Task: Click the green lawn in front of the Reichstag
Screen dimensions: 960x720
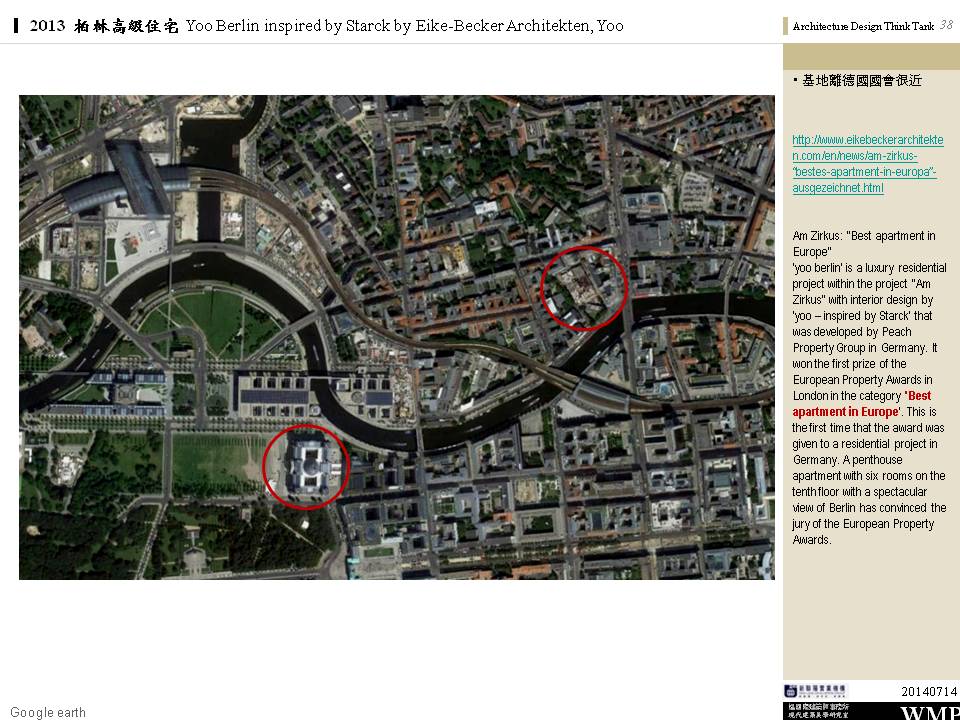Action: pos(215,462)
